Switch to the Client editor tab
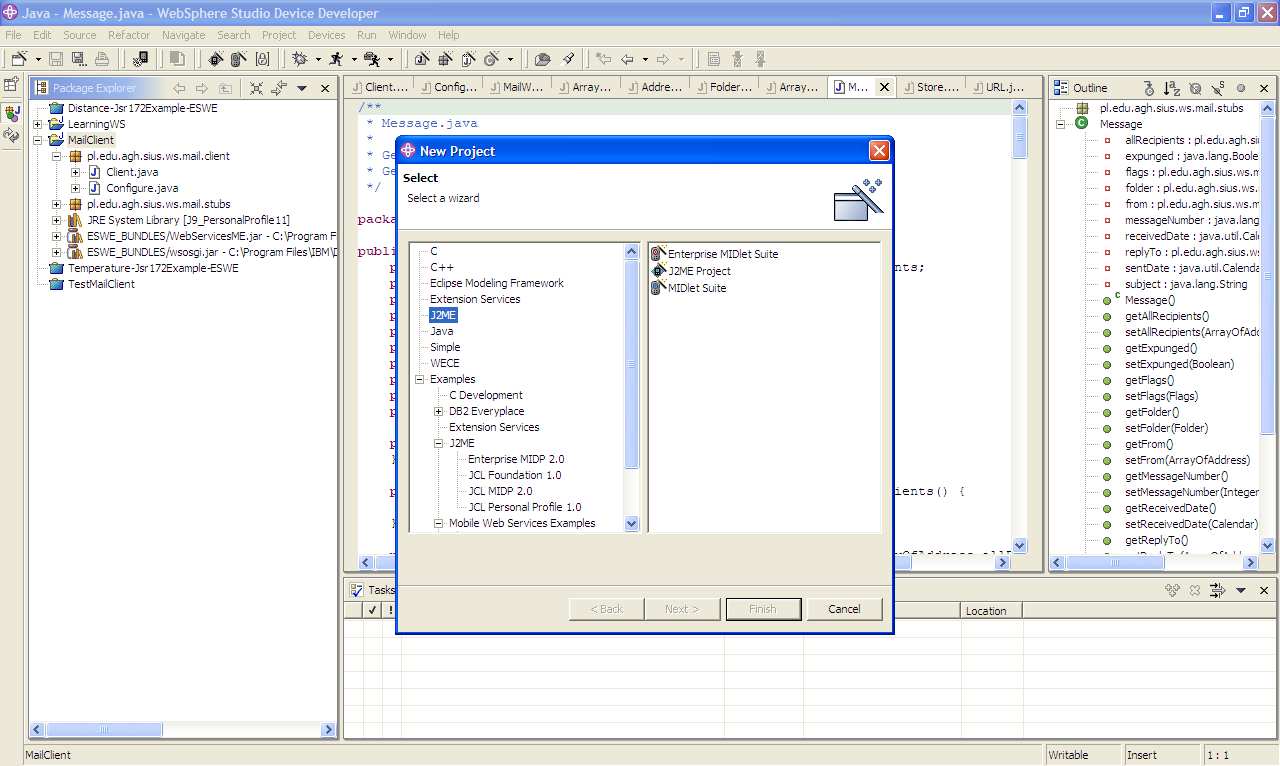 (379, 87)
